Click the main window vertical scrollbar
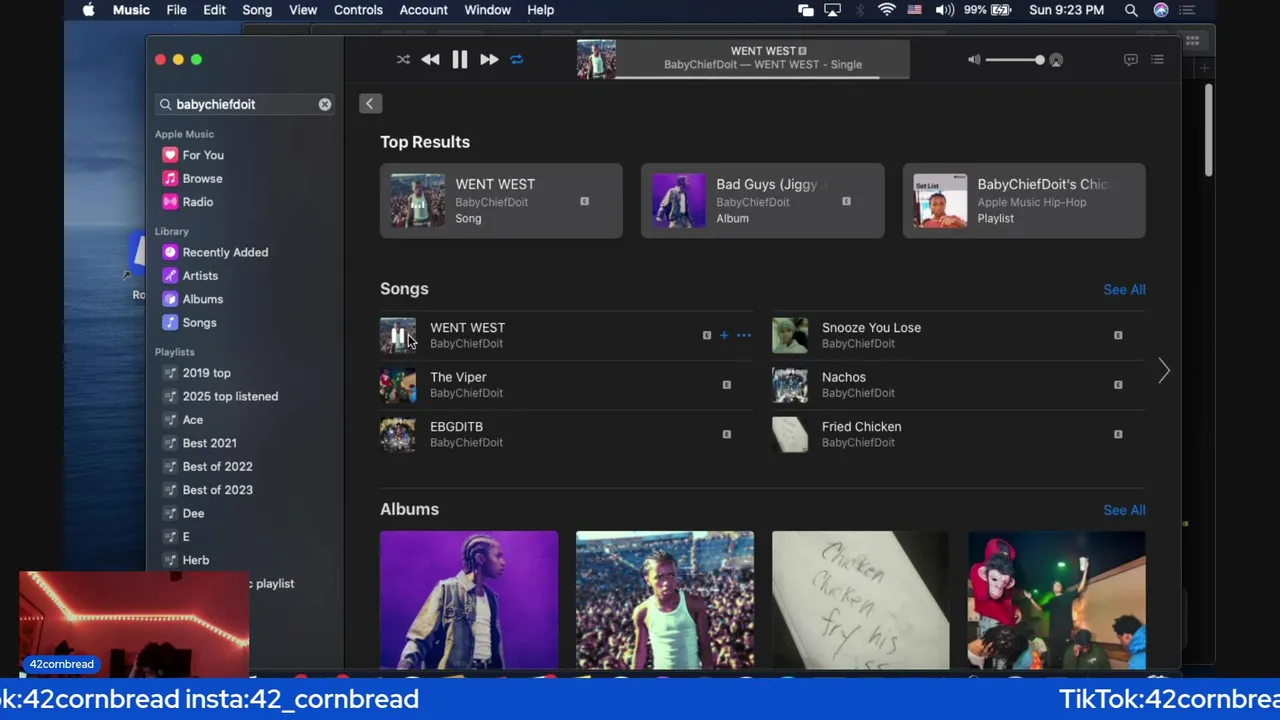This screenshot has height=720, width=1280. [x=1208, y=130]
